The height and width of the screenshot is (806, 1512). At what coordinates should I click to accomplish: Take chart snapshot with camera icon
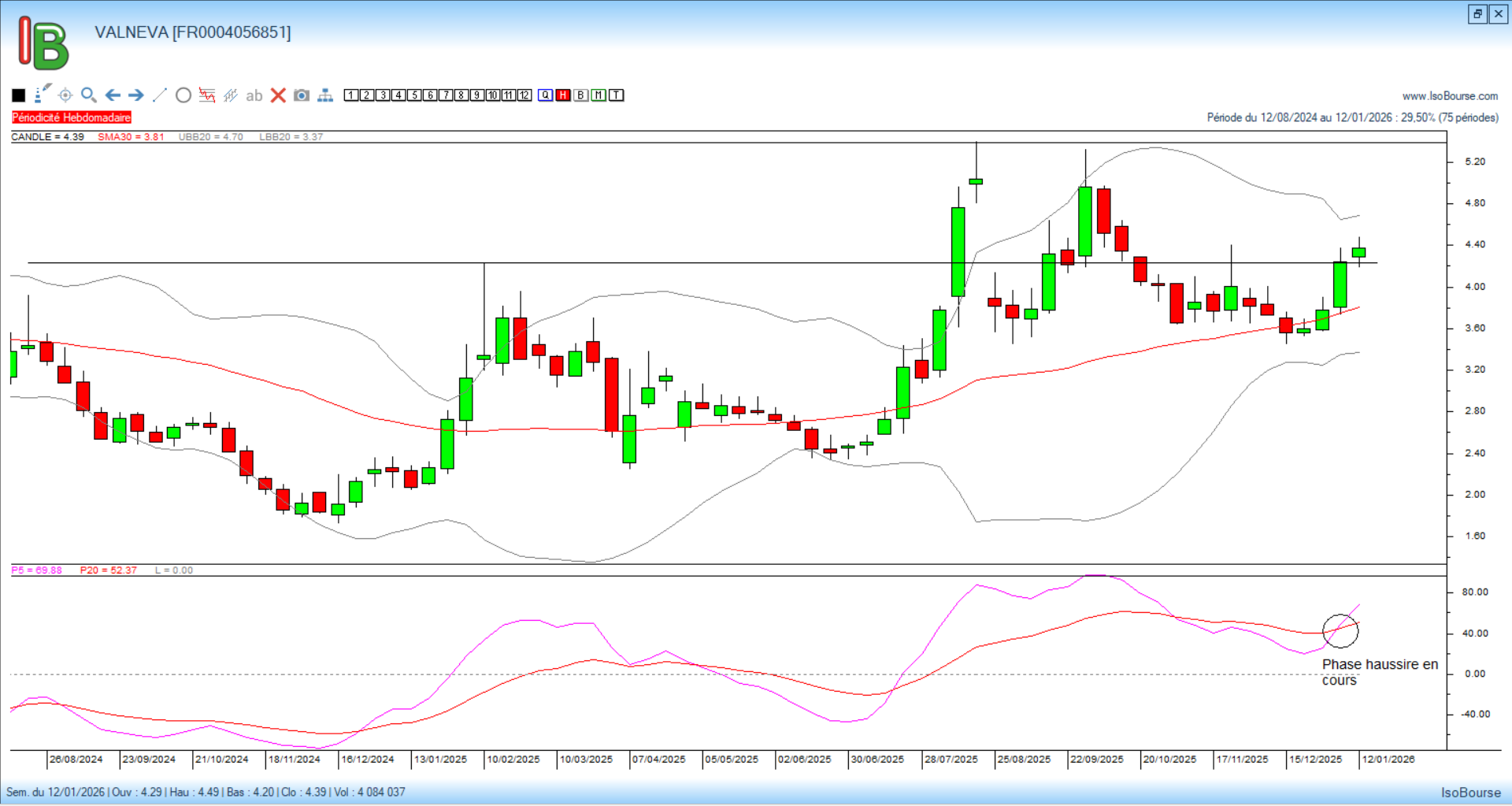pyautogui.click(x=302, y=95)
